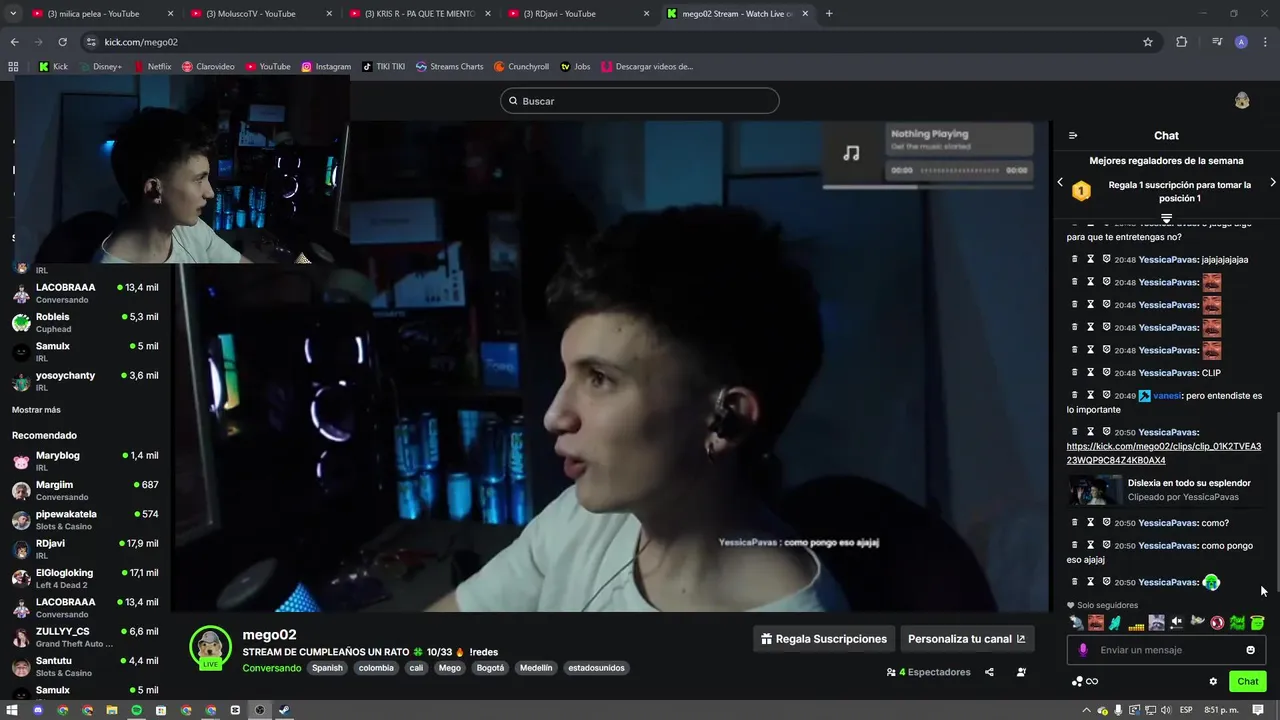Show hidden system tray icons

[x=1086, y=710]
